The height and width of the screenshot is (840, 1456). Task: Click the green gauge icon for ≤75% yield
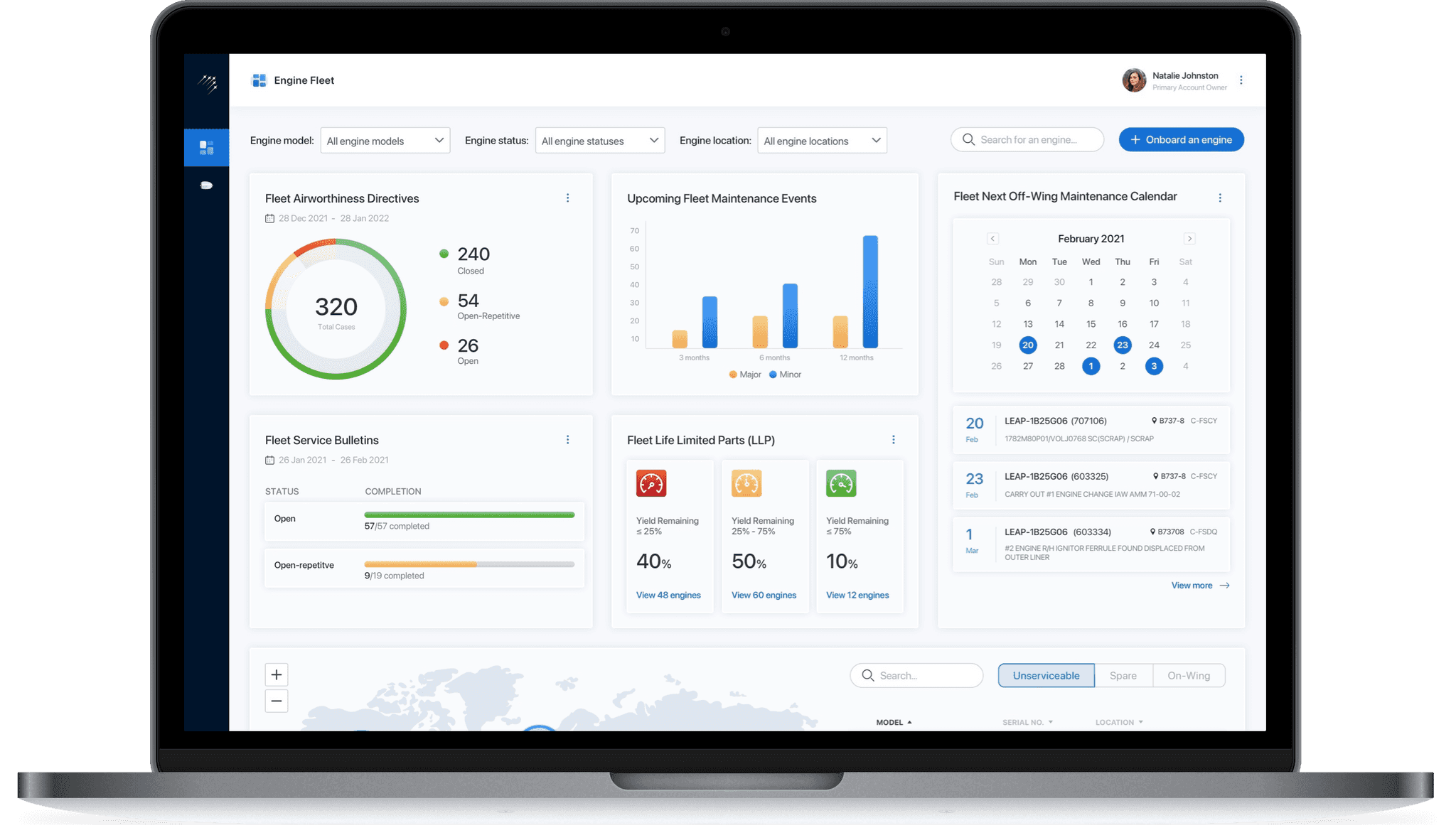[841, 483]
